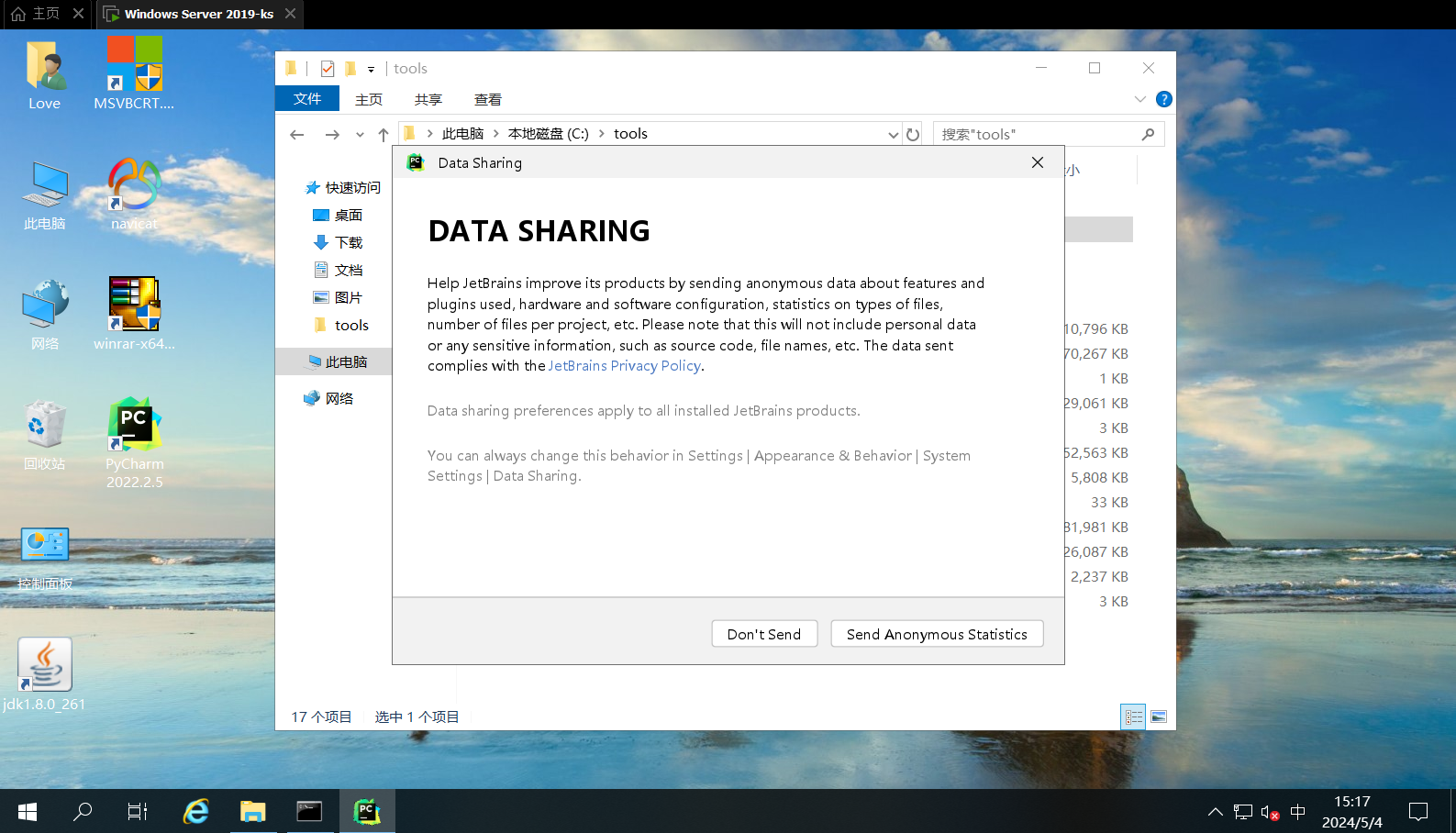Select 文档 in the navigation pane
The height and width of the screenshot is (833, 1456).
tap(338, 270)
